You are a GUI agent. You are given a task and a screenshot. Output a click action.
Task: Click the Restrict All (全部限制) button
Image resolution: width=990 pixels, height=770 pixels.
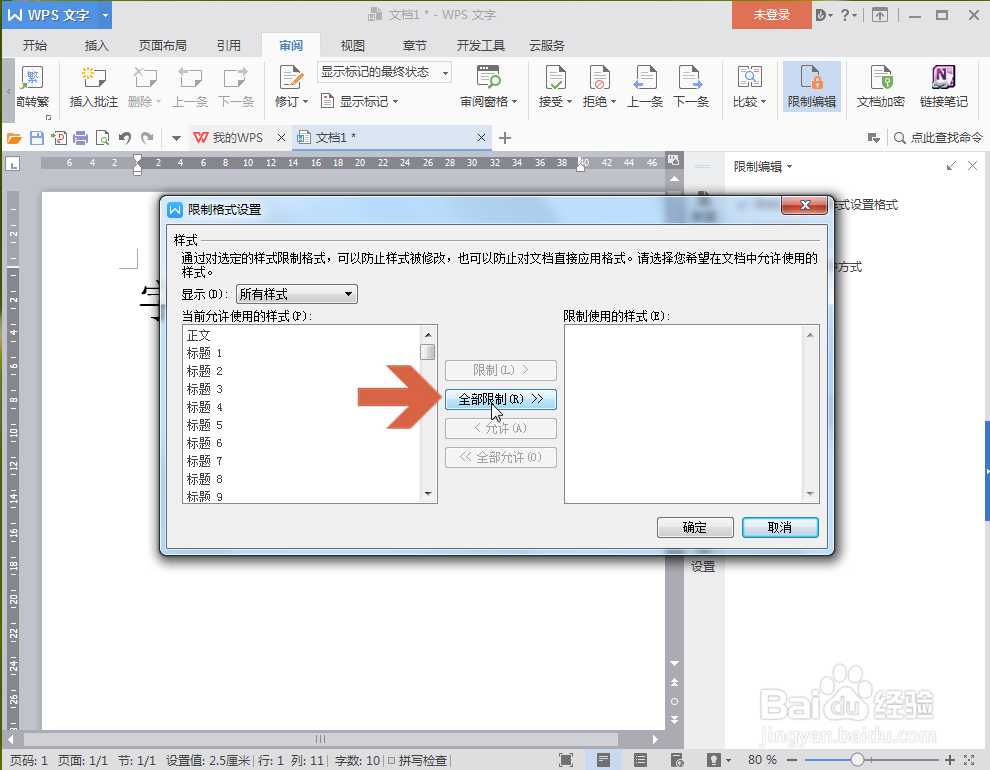coord(501,399)
